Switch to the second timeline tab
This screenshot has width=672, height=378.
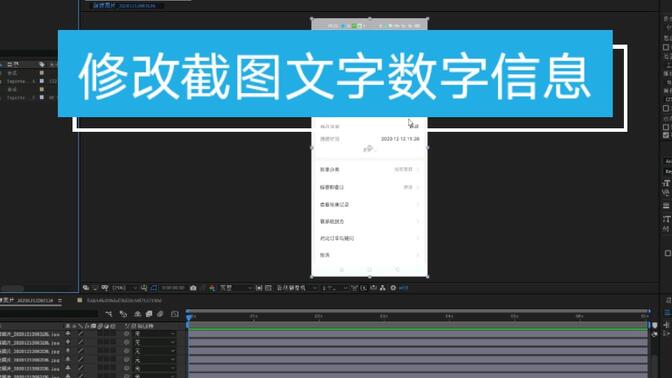(x=124, y=300)
